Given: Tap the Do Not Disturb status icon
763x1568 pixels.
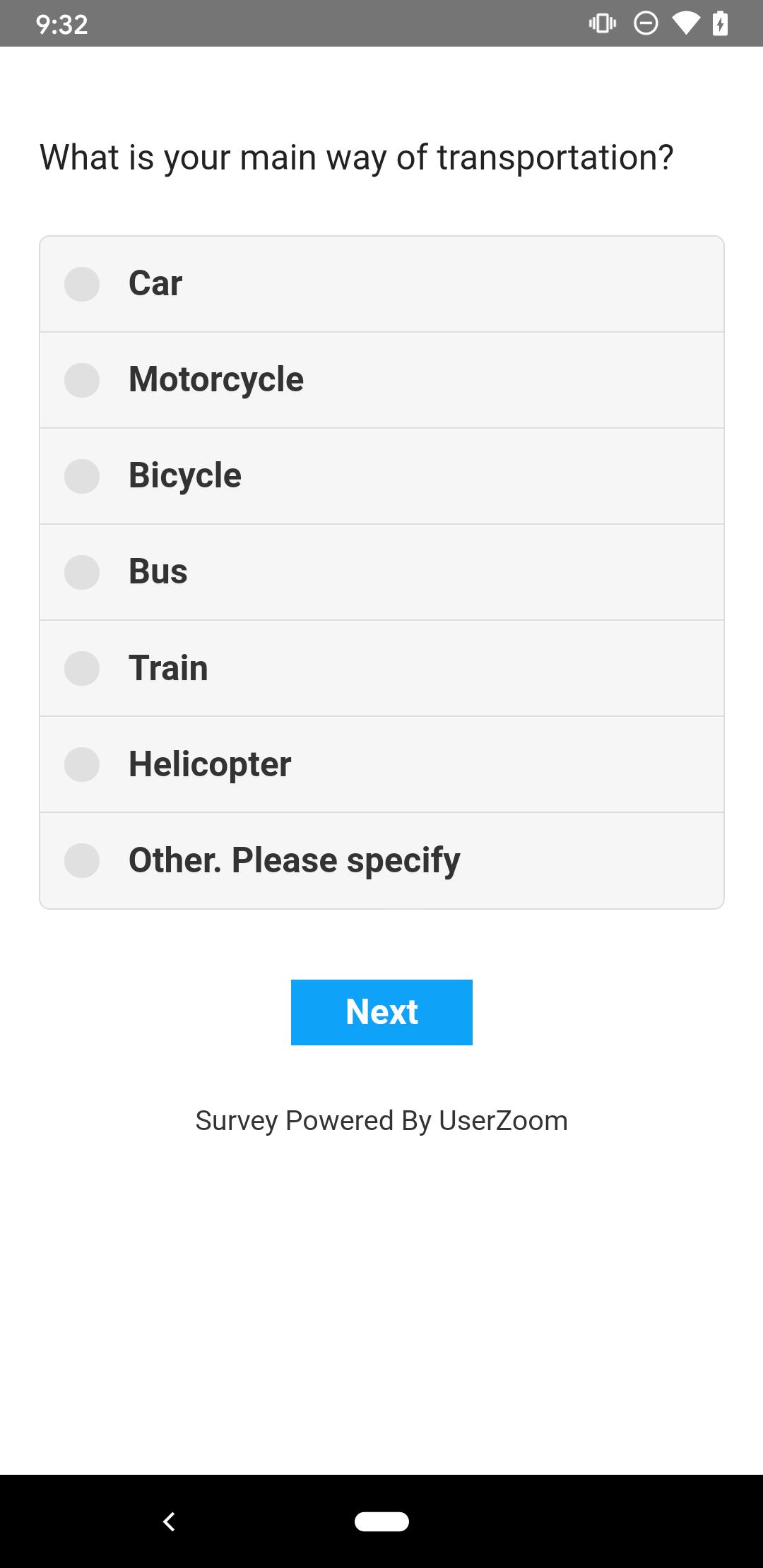Looking at the screenshot, I should tap(646, 24).
